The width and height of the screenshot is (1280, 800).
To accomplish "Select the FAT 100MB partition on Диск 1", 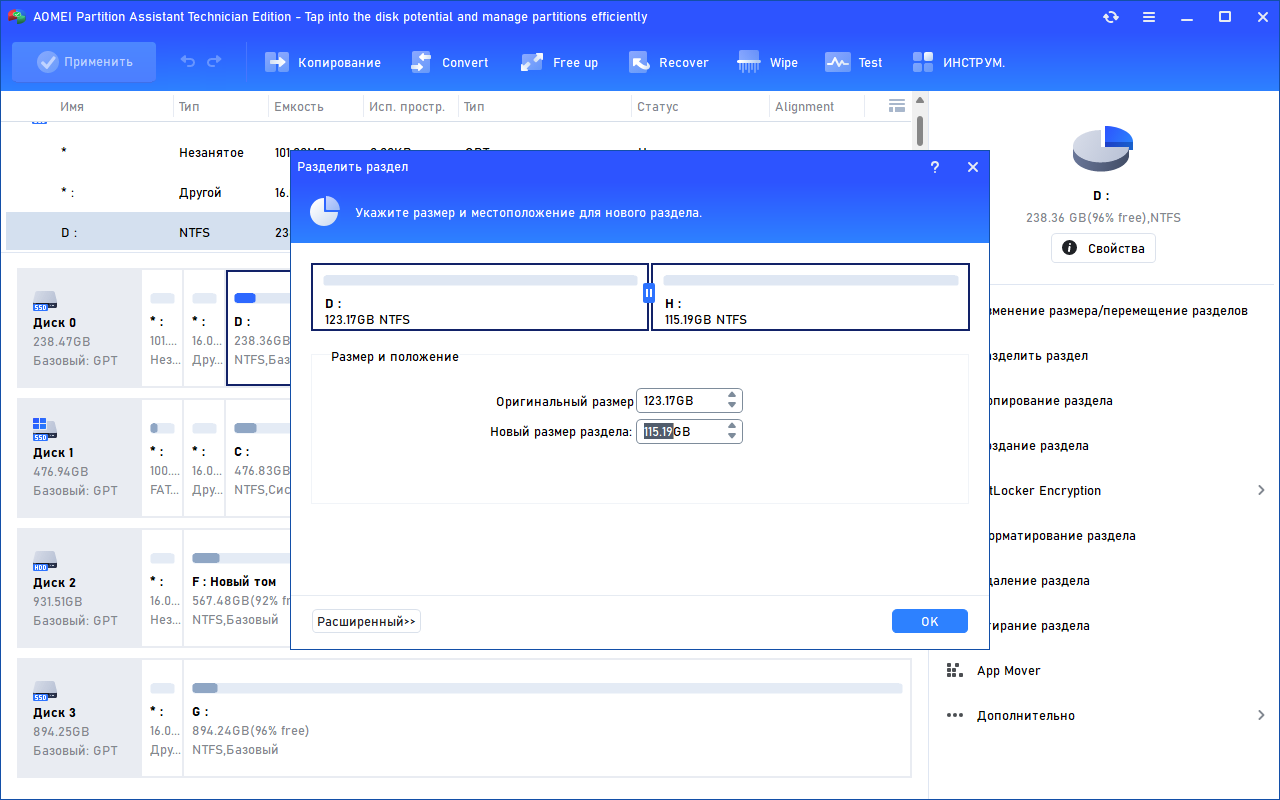I will tap(162, 456).
